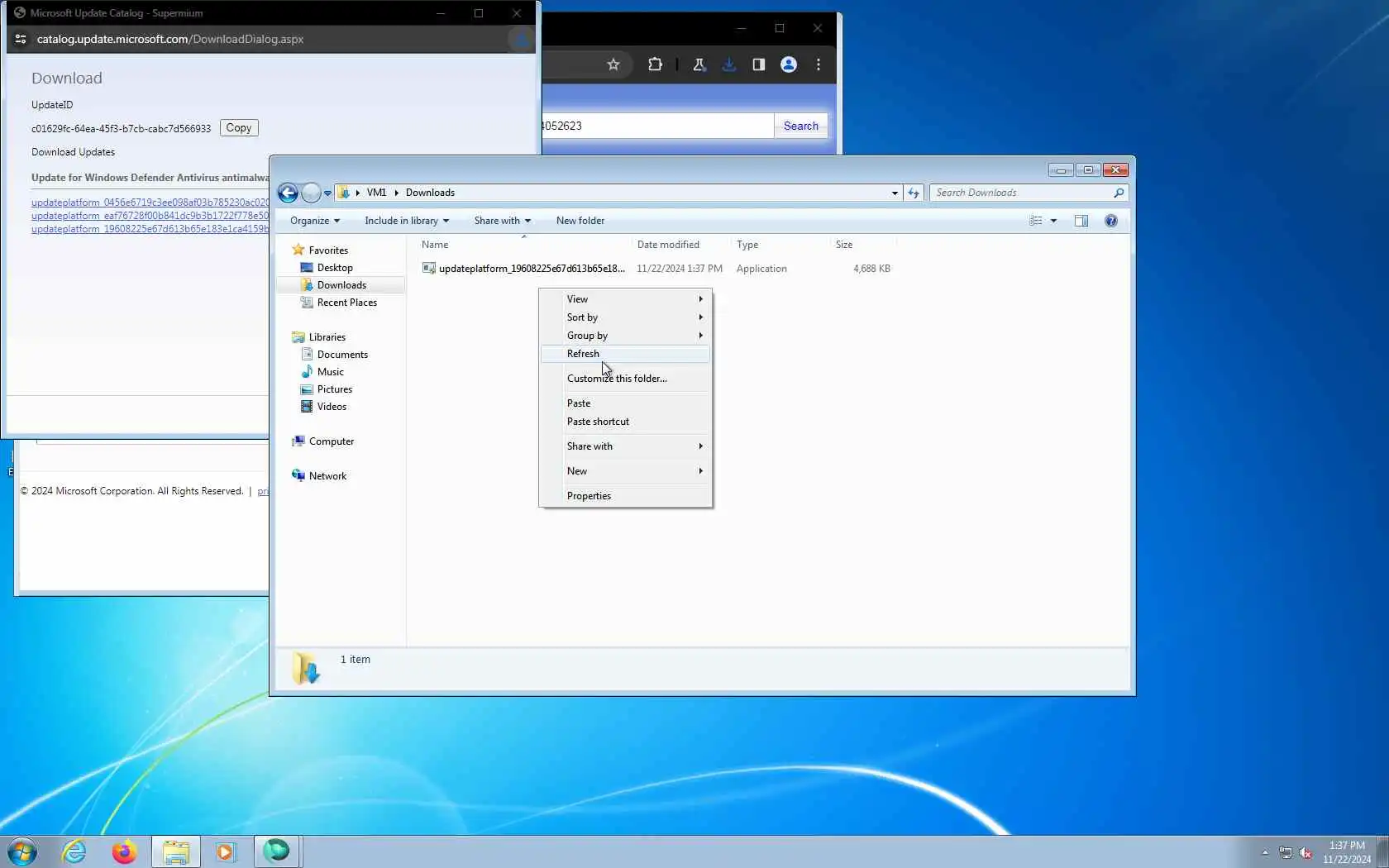Open the Music library
Viewport: 1389px width, 868px height.
[331, 372]
